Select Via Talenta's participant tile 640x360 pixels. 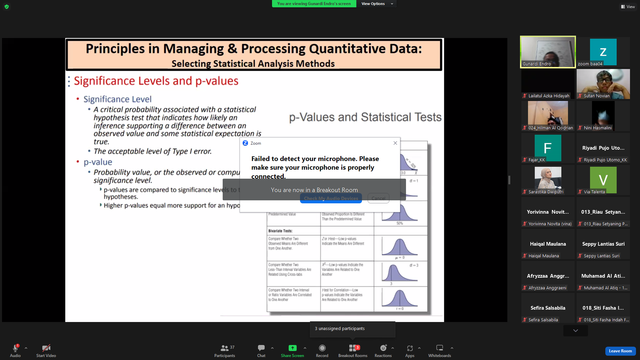click(603, 180)
